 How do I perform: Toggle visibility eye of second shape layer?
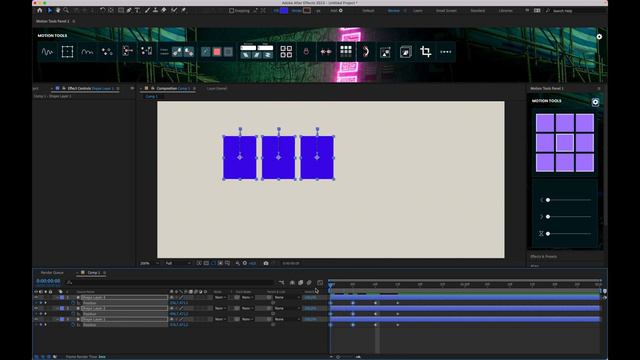36,309
